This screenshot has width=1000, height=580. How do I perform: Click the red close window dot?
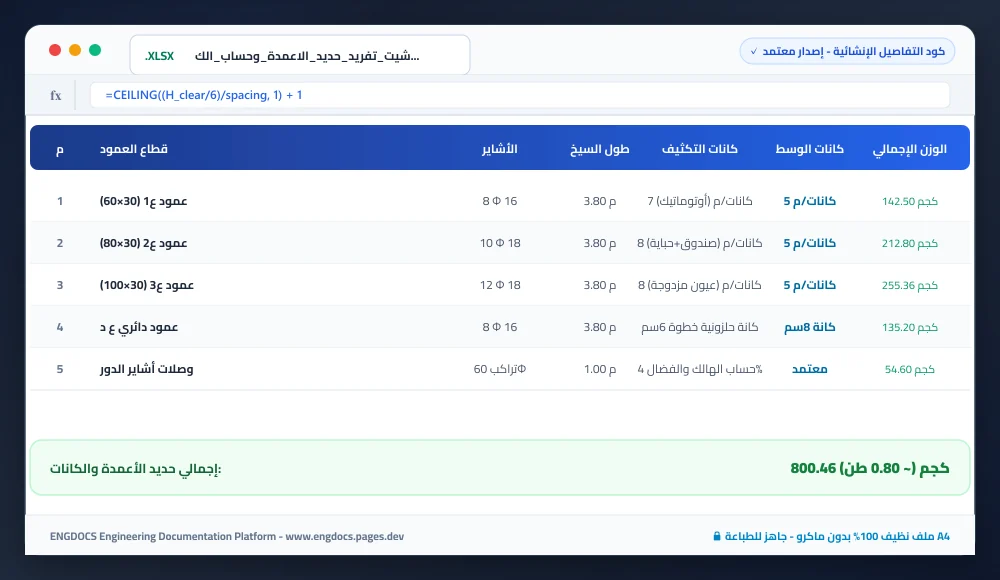pos(55,50)
